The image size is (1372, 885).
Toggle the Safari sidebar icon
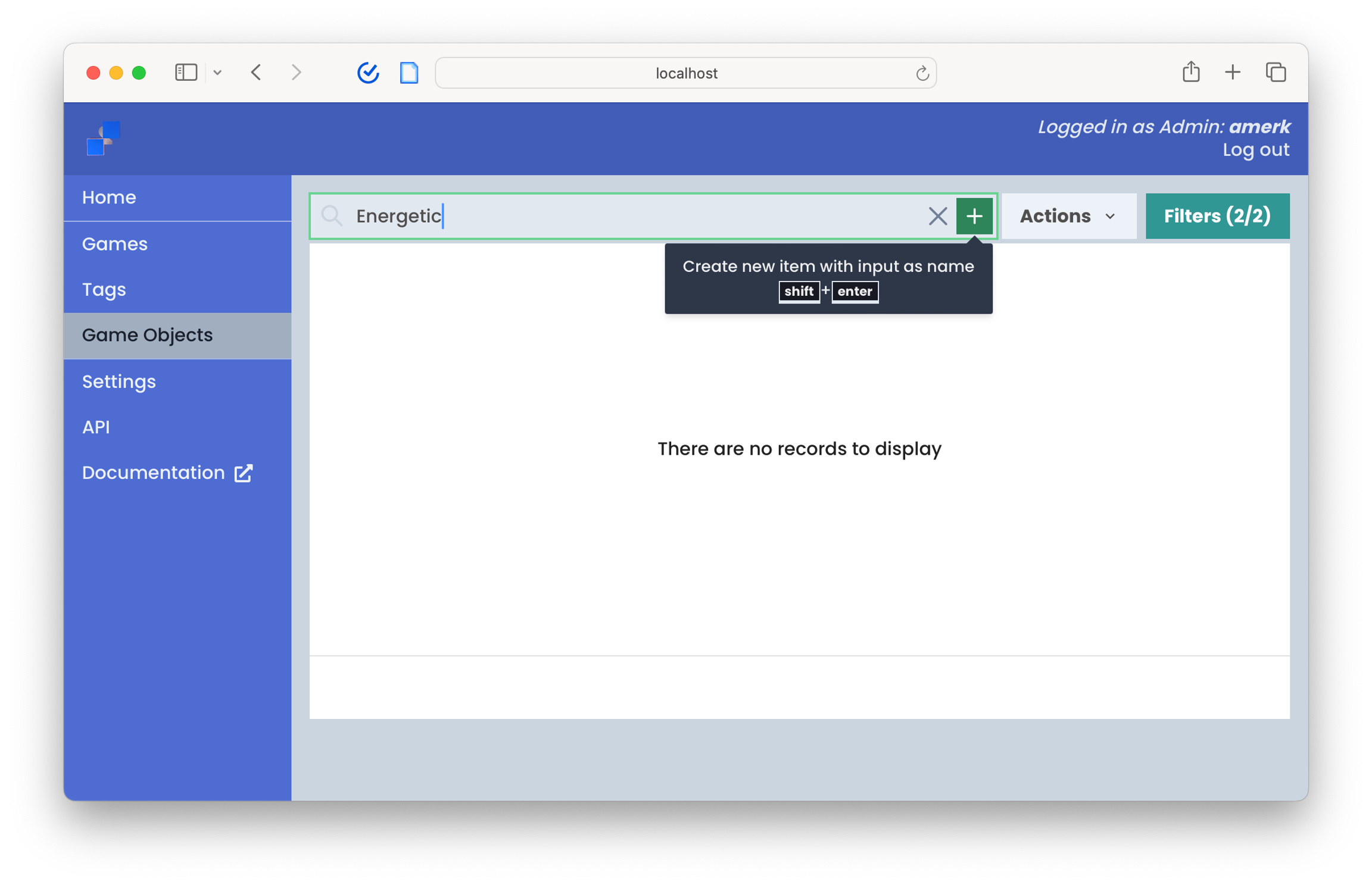[x=186, y=73]
